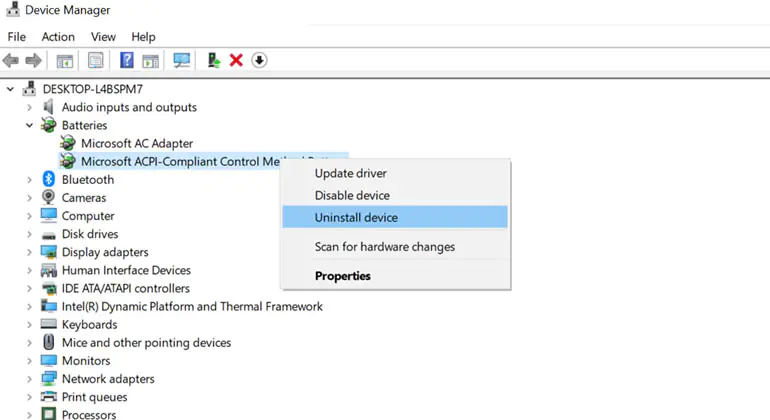The width and height of the screenshot is (770, 420).
Task: Select the Keyboards tree item
Action: (x=89, y=325)
